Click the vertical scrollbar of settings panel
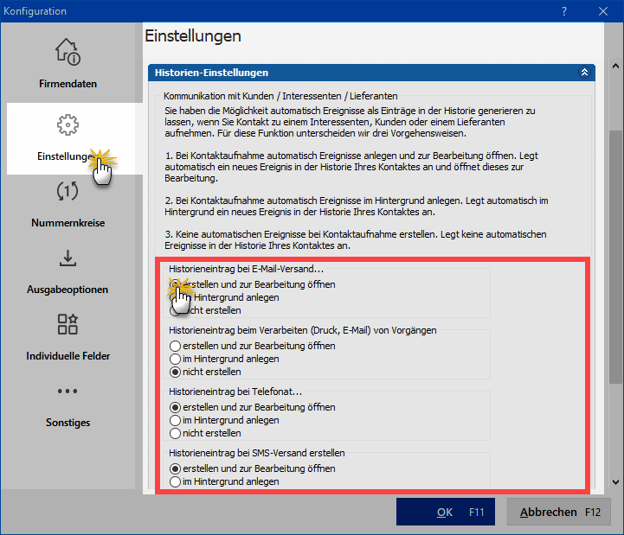Viewport: 624px width, 535px height. click(x=615, y=300)
